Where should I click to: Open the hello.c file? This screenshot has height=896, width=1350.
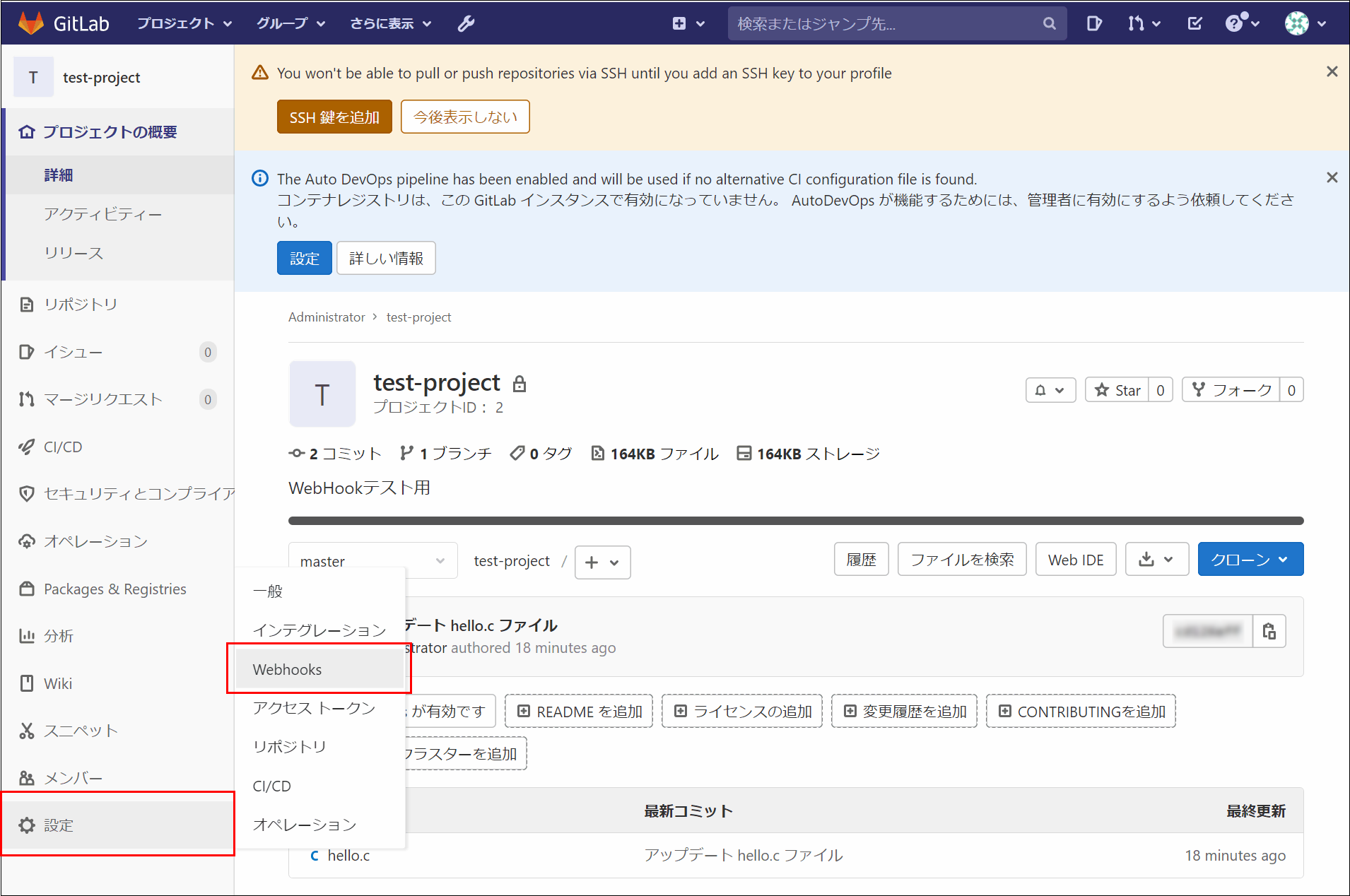pyautogui.click(x=348, y=856)
